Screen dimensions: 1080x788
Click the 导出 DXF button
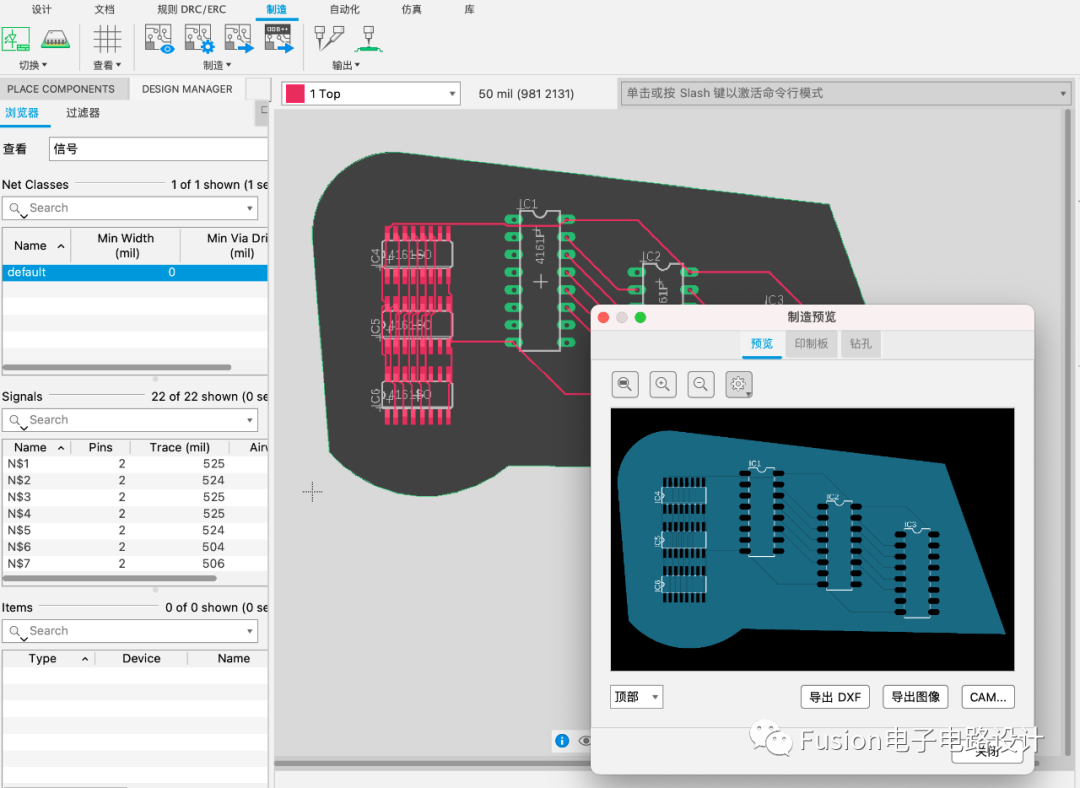pos(835,697)
